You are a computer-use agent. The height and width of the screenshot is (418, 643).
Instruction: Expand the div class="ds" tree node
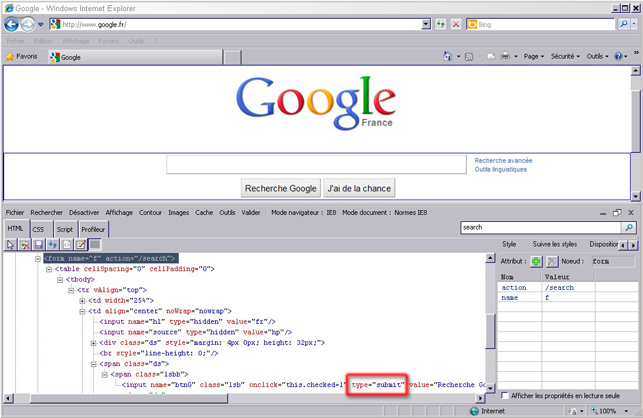pos(93,343)
